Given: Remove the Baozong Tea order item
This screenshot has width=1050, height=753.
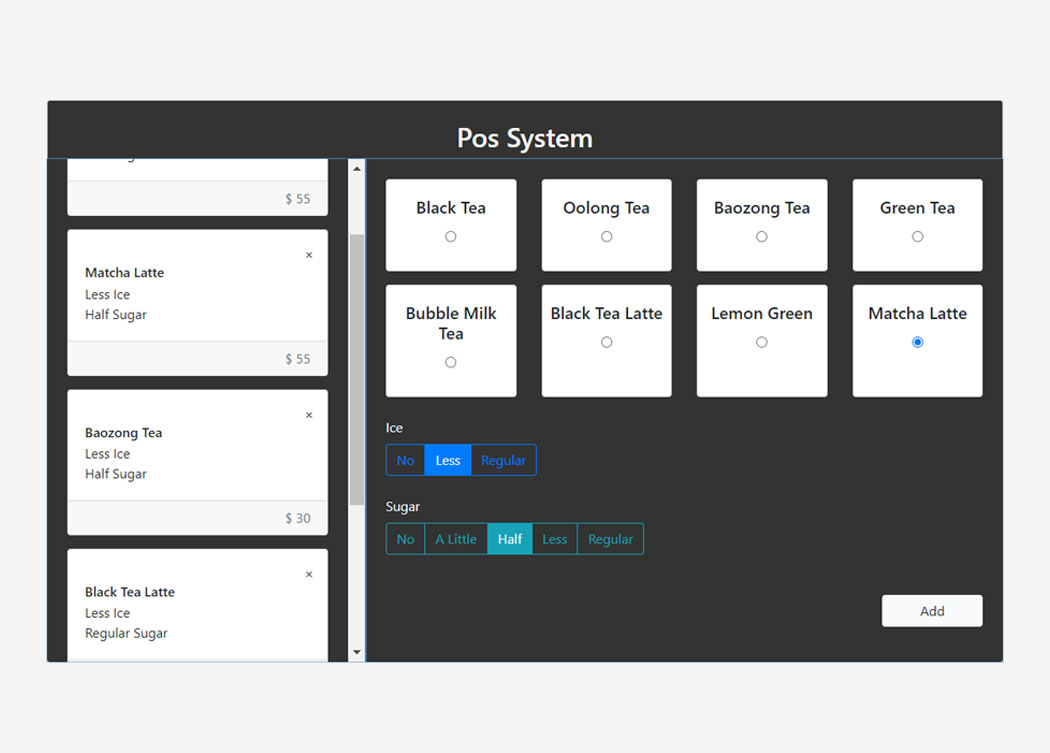Looking at the screenshot, I should pyautogui.click(x=309, y=415).
